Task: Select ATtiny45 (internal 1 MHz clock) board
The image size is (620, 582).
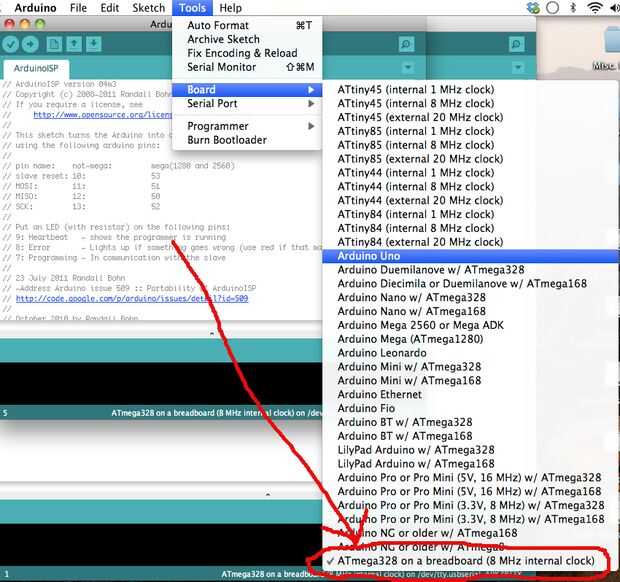Action: coord(471,90)
